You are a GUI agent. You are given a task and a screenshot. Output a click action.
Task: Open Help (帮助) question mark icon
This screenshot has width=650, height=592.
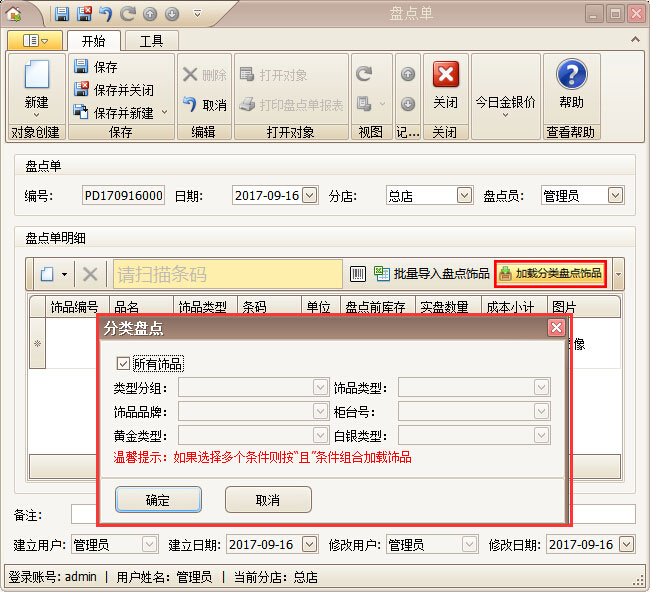coord(571,76)
